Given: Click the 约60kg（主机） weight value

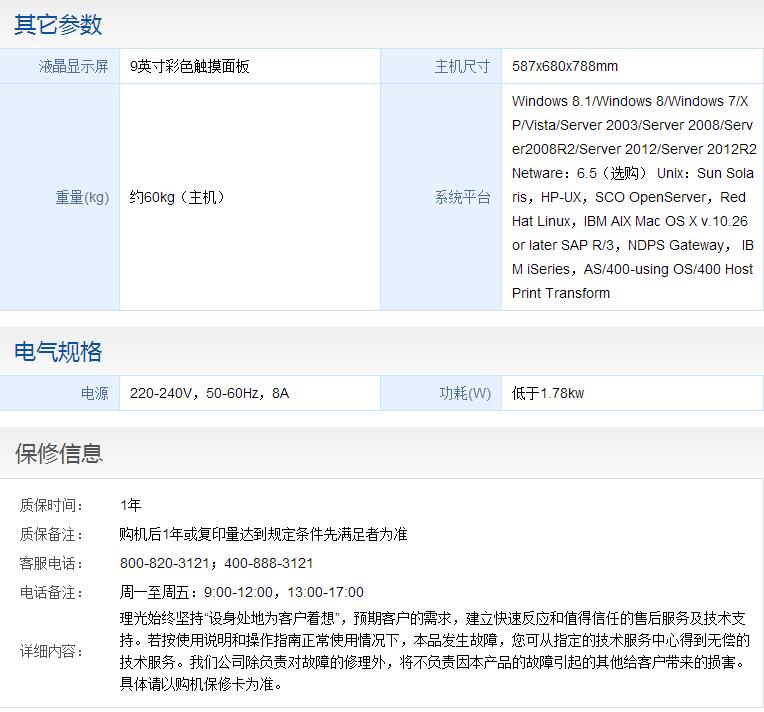Looking at the screenshot, I should [x=177, y=197].
